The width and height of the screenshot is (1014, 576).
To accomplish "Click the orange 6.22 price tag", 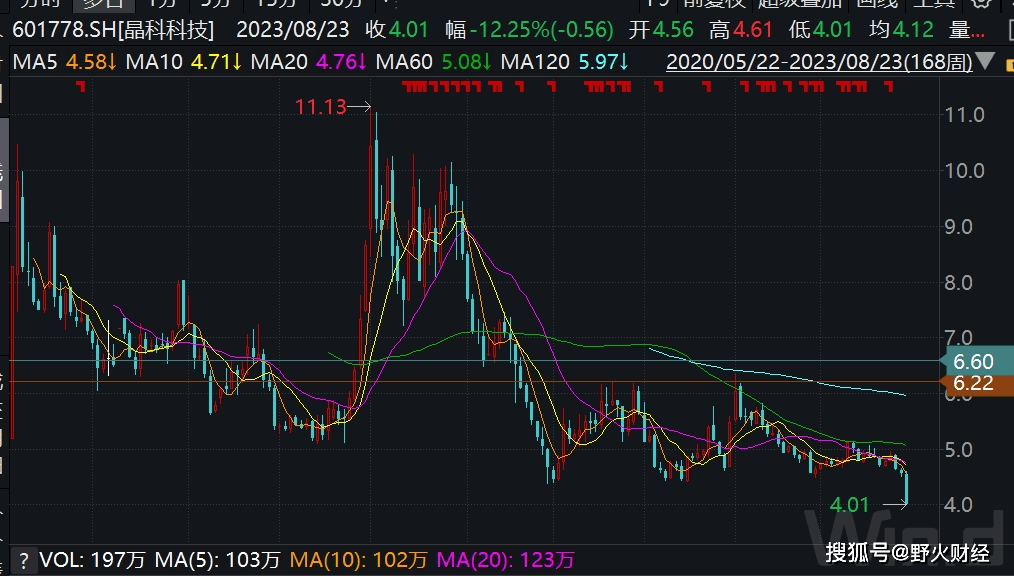I will click(x=975, y=383).
